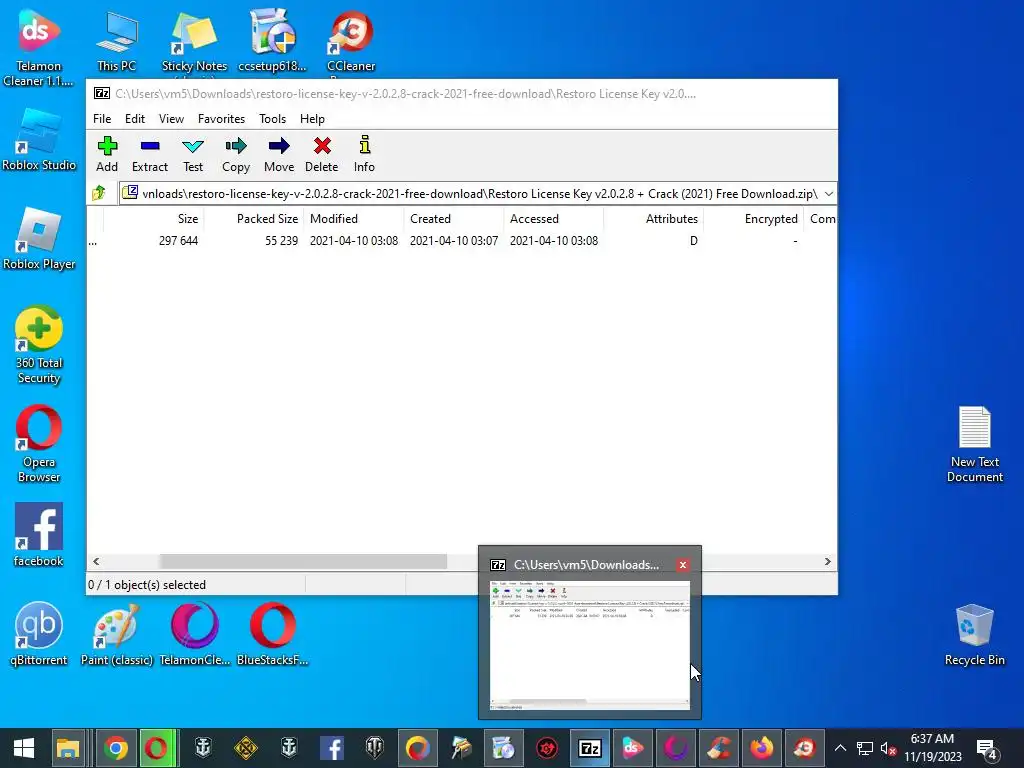Open the View menu

pos(171,119)
